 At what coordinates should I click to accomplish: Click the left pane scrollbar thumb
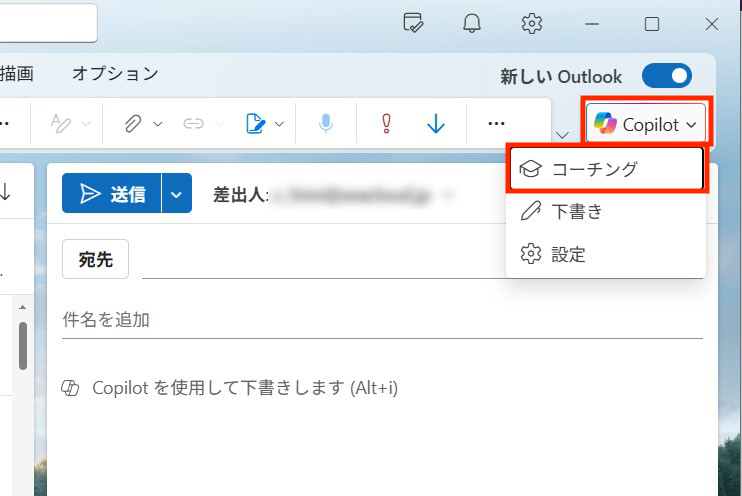(x=23, y=345)
